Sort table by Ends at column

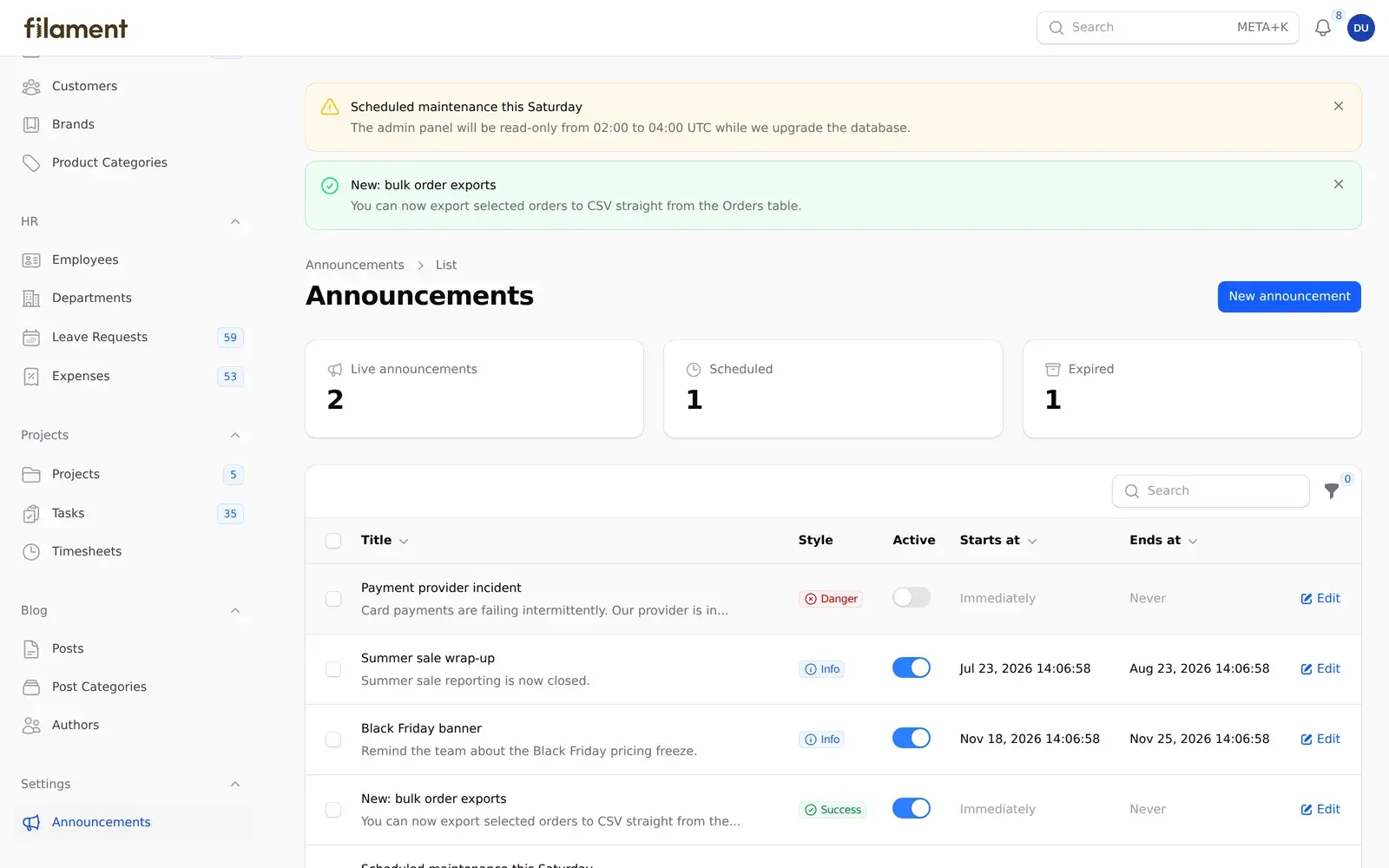pyautogui.click(x=1163, y=541)
